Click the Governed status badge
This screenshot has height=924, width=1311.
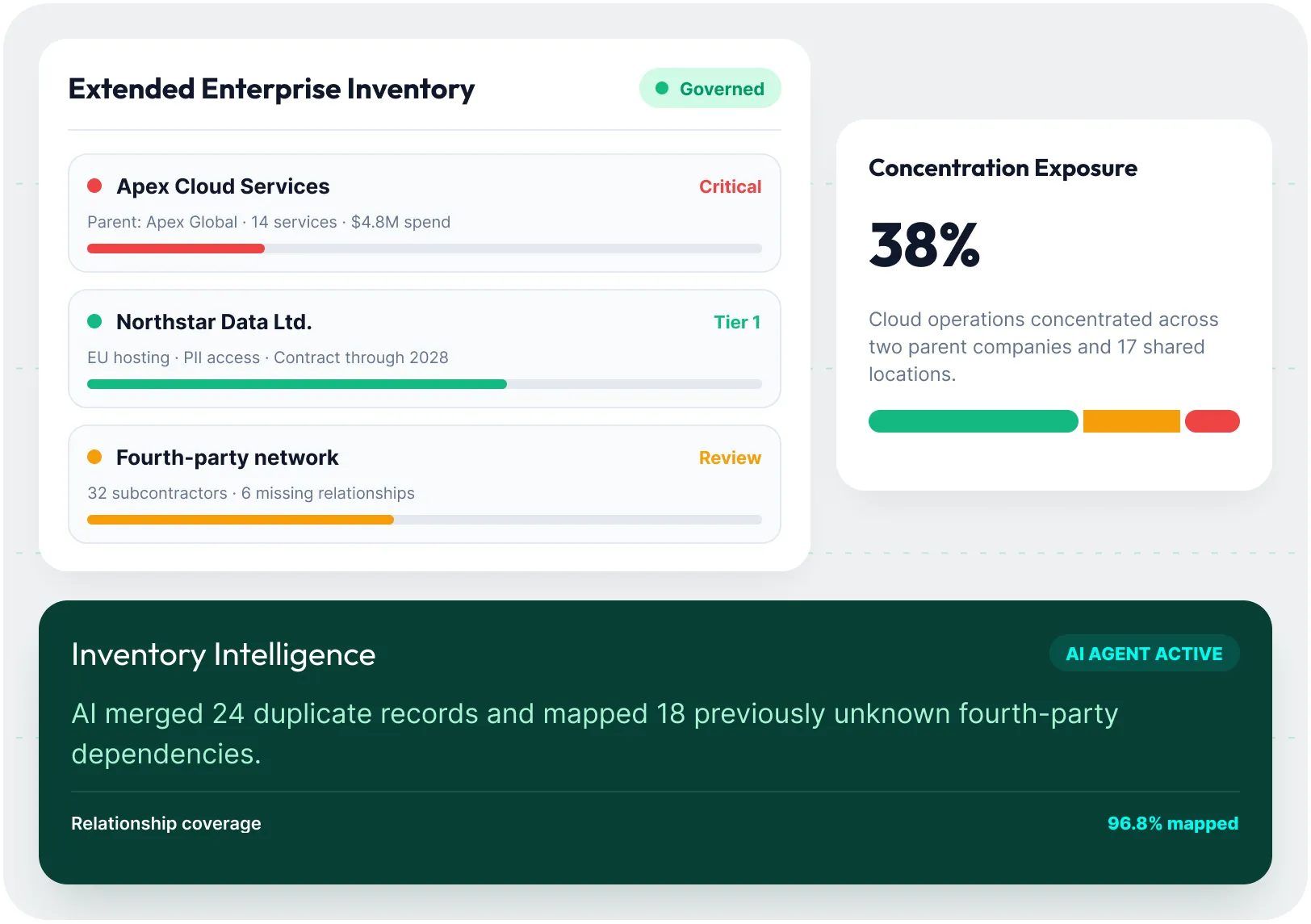710,88
